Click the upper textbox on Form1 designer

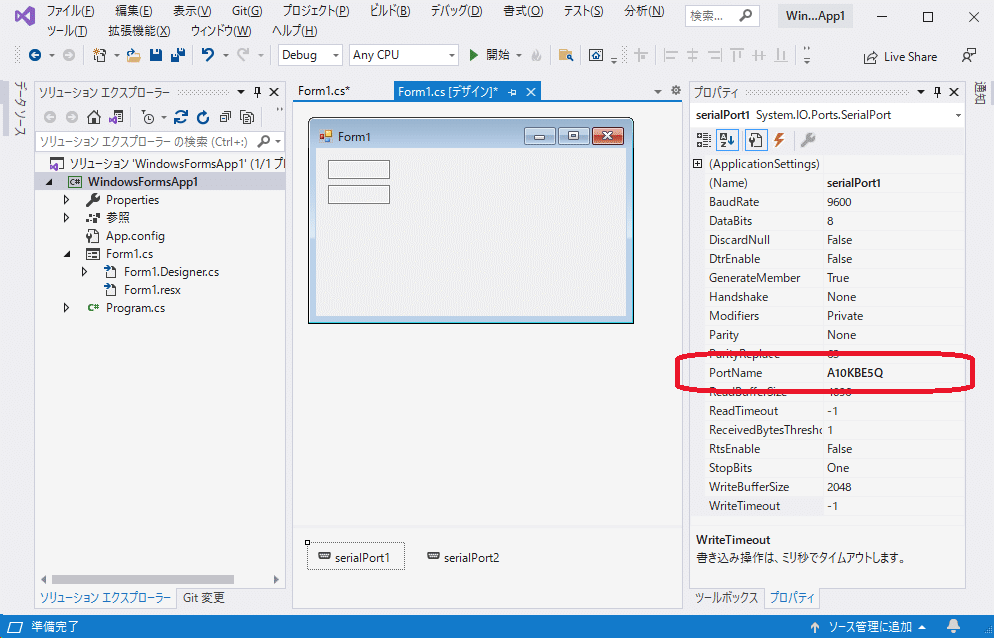point(359,169)
